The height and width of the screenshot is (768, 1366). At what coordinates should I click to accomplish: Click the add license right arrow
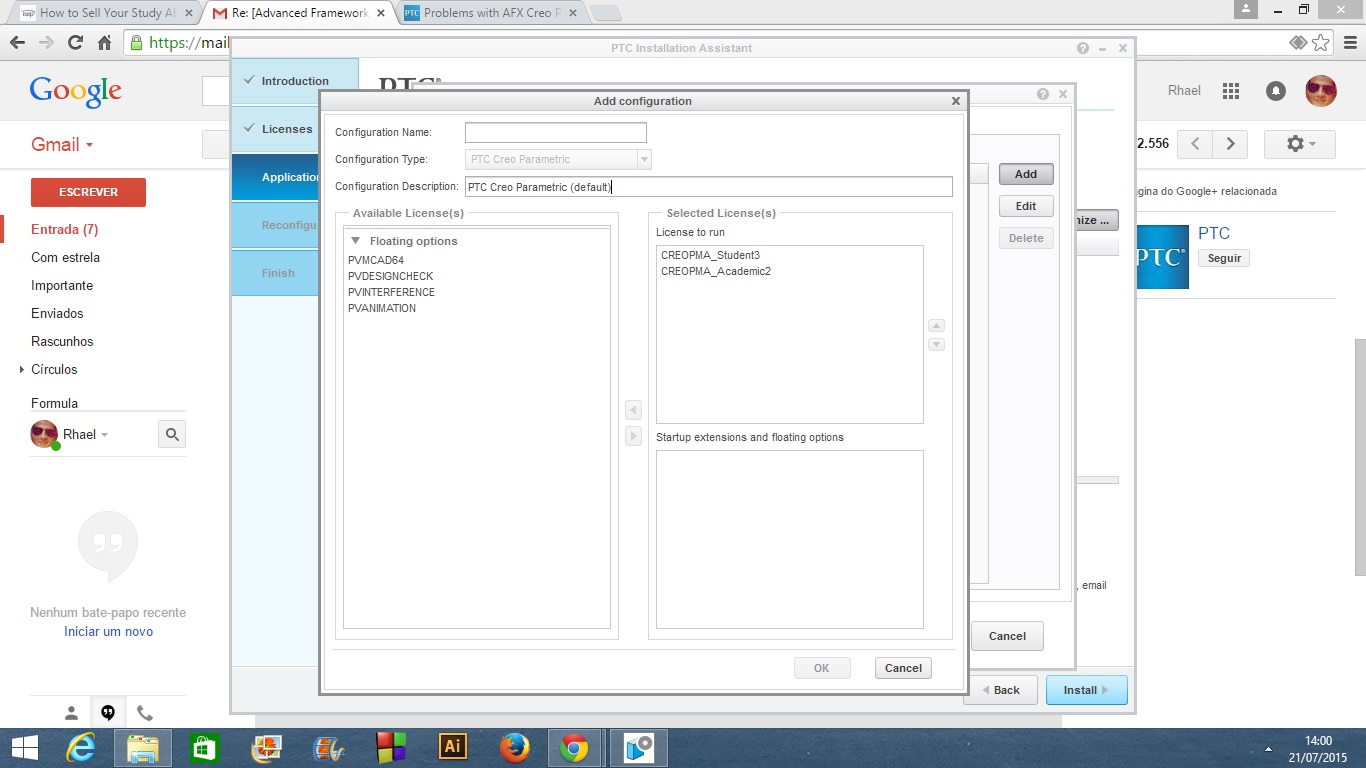[x=633, y=436]
